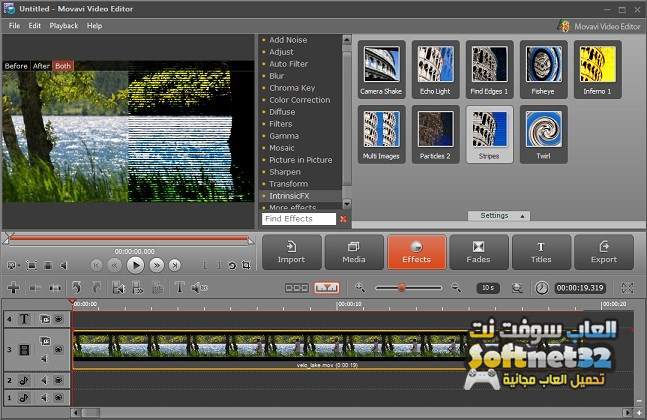Select the Inferno 1 effect thumbnail
Screen dimensions: 647x420
[x=597, y=69]
